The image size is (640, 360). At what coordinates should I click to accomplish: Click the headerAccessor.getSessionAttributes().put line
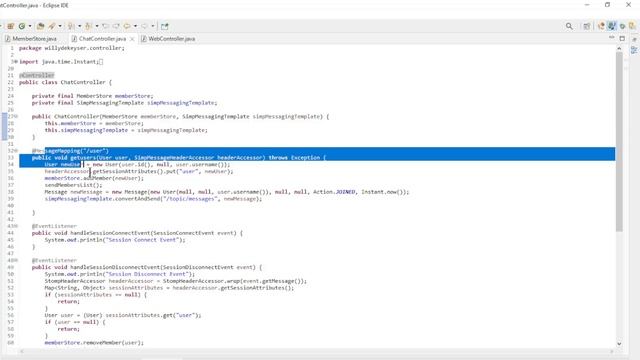tap(139, 171)
